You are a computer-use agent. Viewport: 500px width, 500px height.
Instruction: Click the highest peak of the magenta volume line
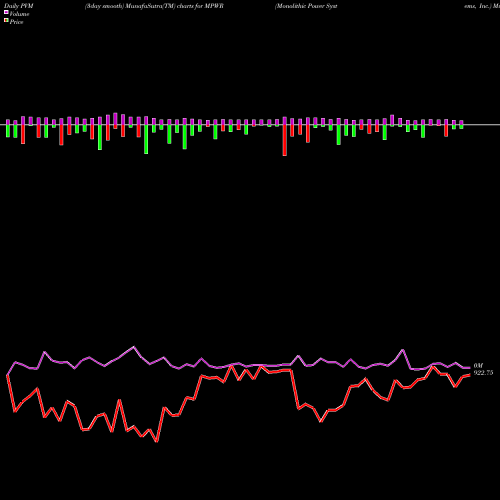[x=134, y=347]
